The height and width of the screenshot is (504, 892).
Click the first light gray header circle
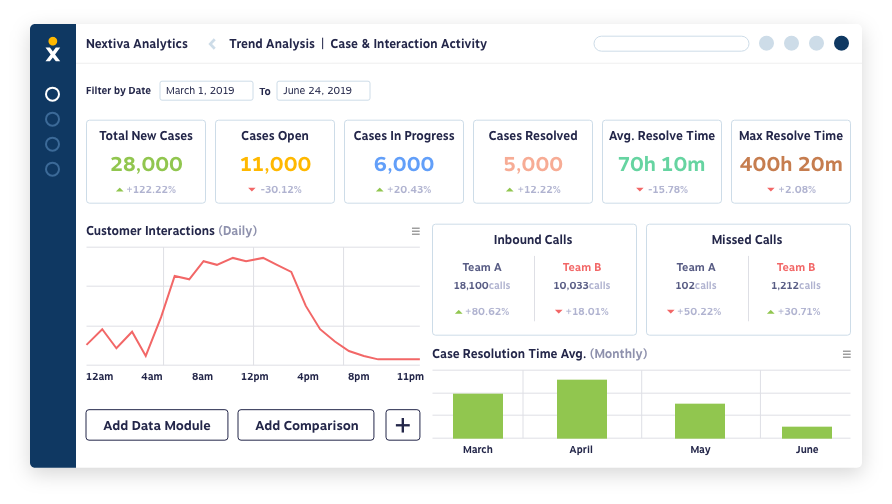[766, 43]
